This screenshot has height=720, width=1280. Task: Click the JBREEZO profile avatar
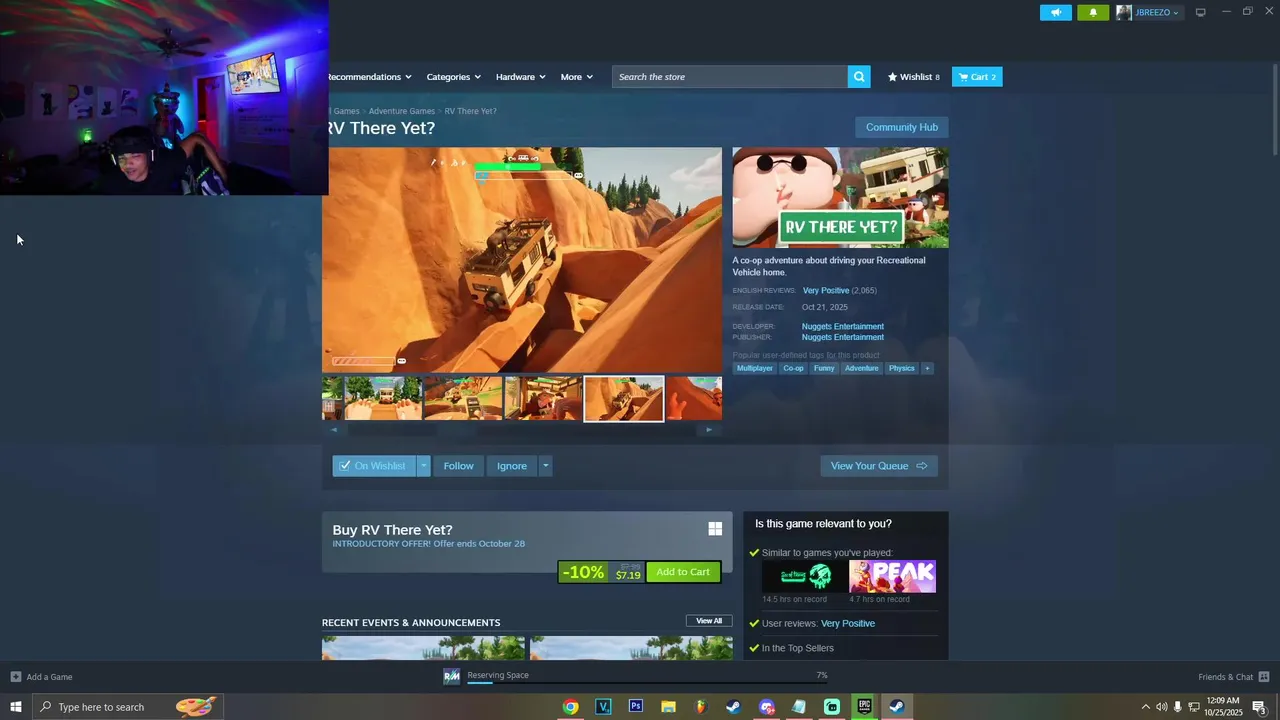[x=1124, y=13]
